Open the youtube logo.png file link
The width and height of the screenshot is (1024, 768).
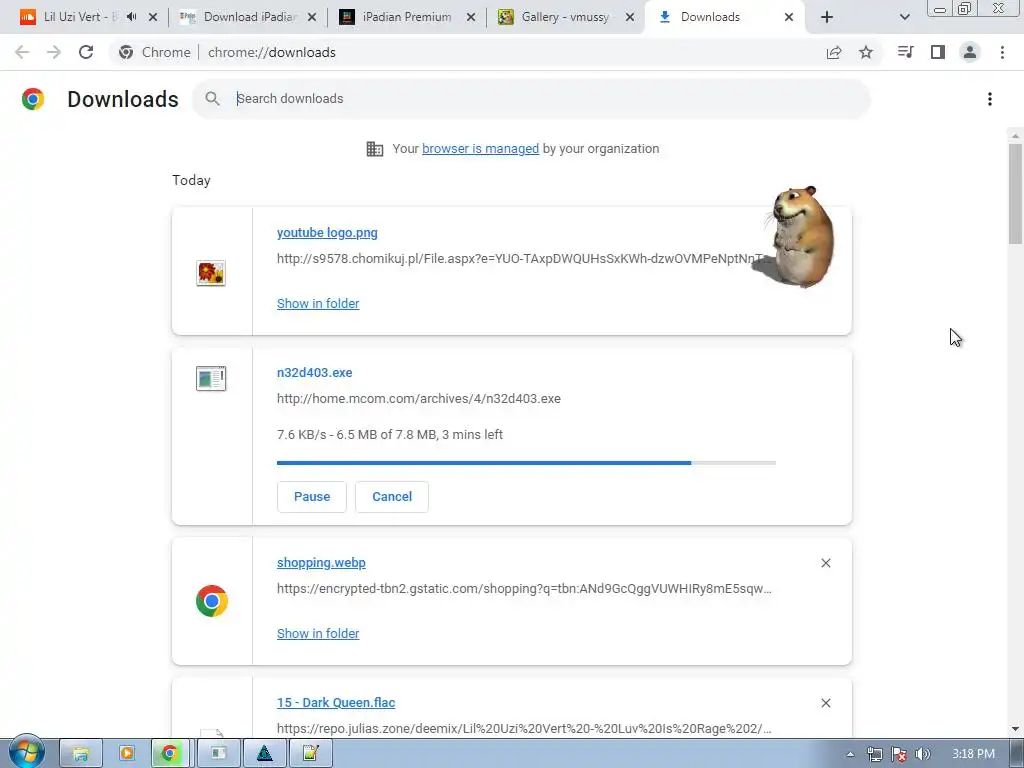[327, 232]
